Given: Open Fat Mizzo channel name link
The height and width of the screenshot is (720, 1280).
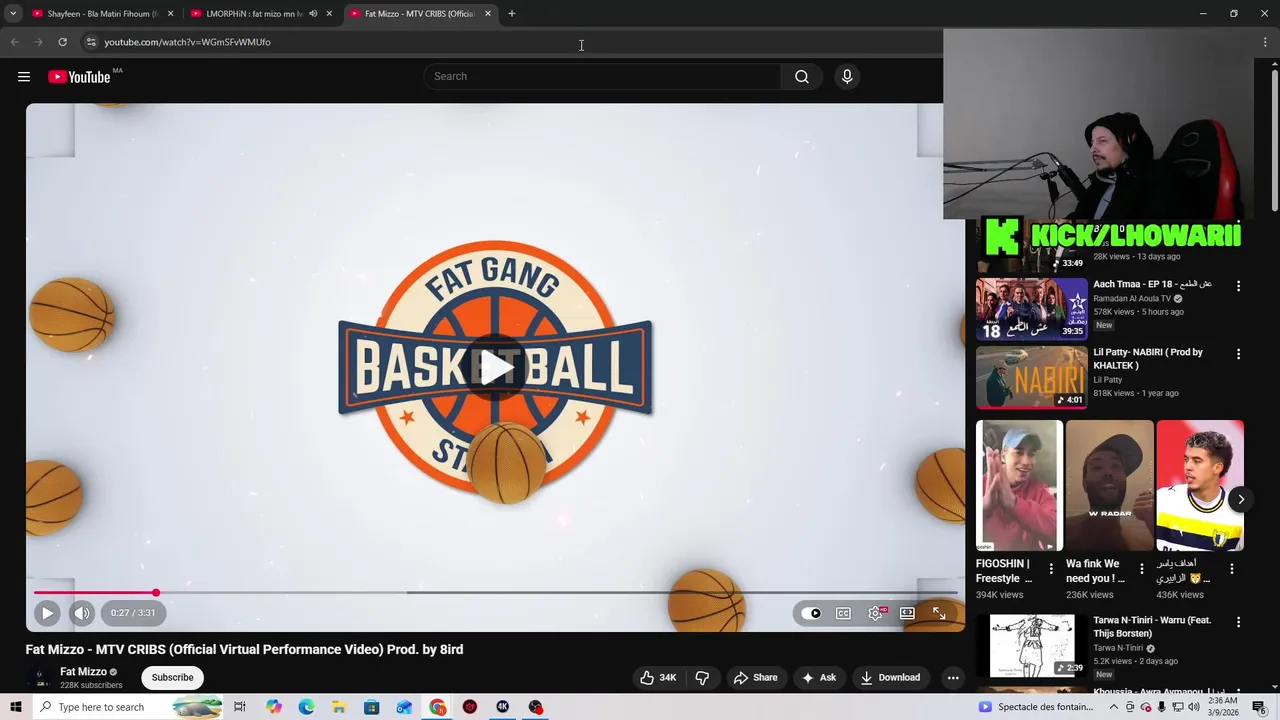Looking at the screenshot, I should 83,672.
